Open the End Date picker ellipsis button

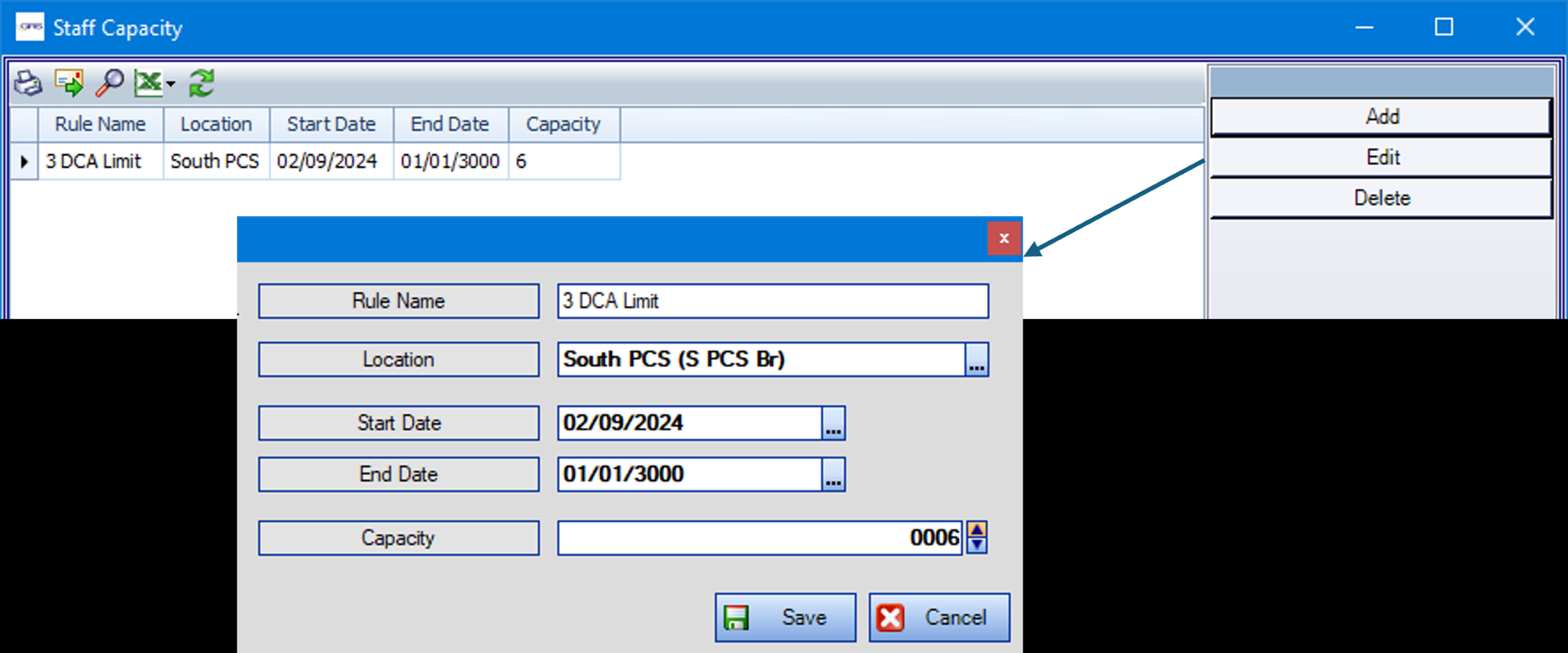(833, 475)
